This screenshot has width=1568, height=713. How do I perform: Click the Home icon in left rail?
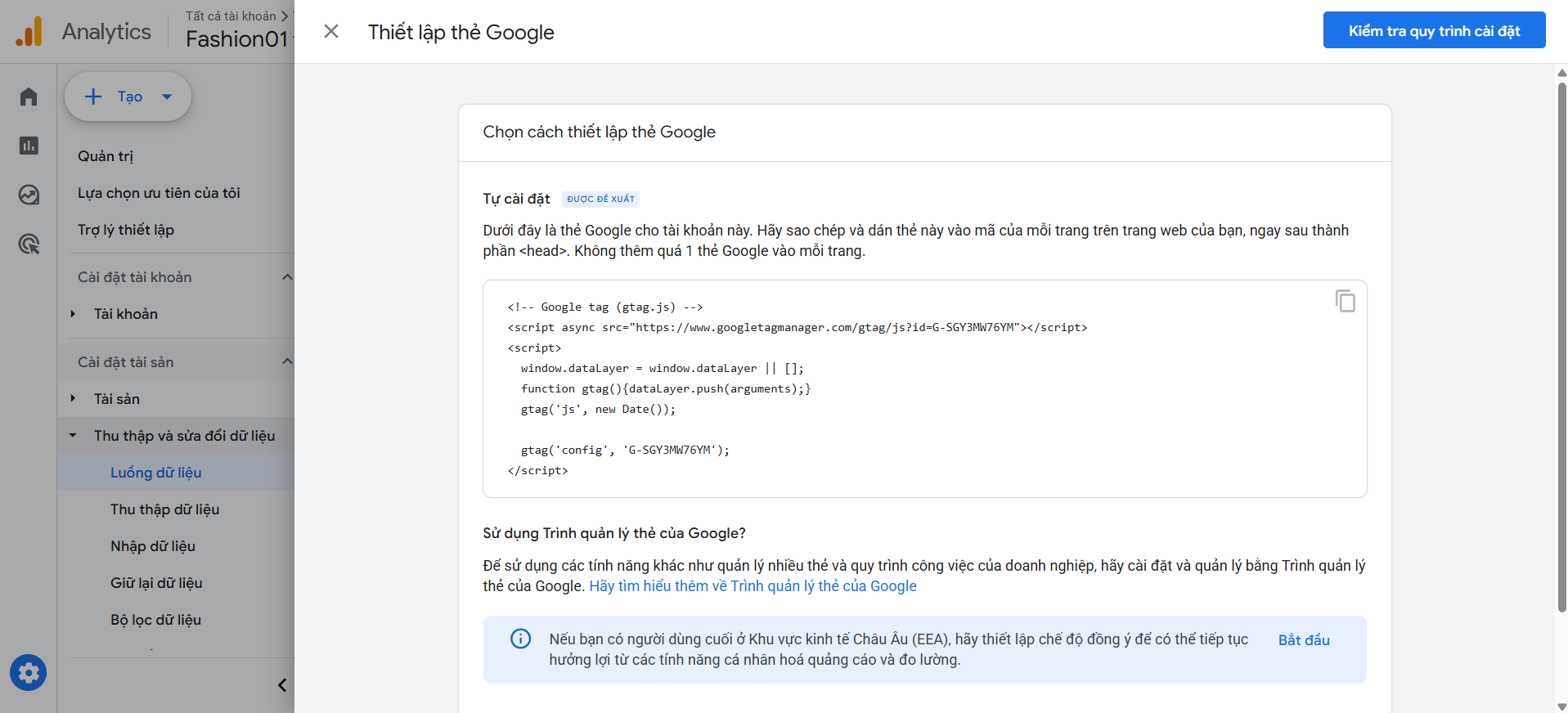pos(29,96)
